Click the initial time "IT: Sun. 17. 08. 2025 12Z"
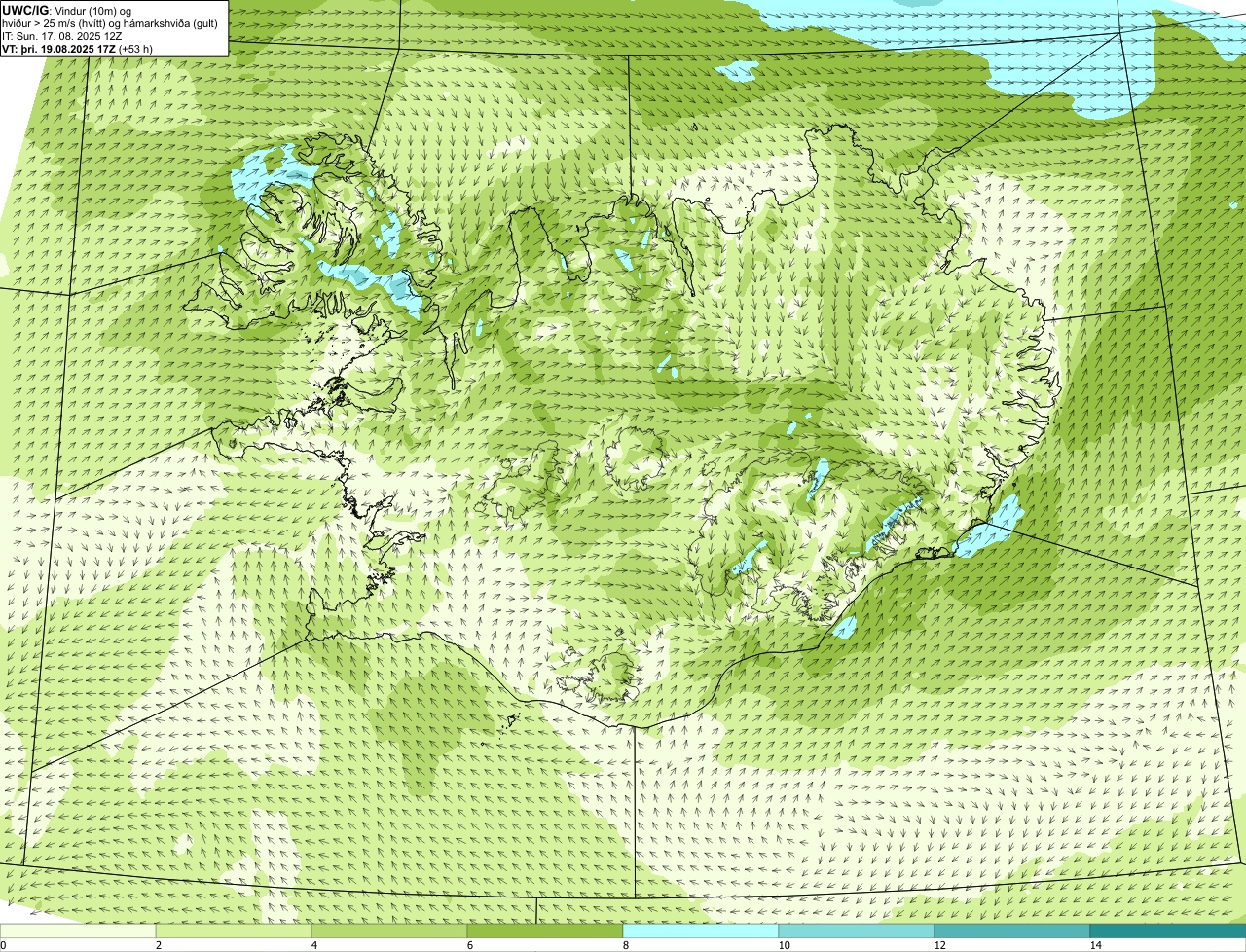Screen dimensions: 1246x952 pos(62,36)
